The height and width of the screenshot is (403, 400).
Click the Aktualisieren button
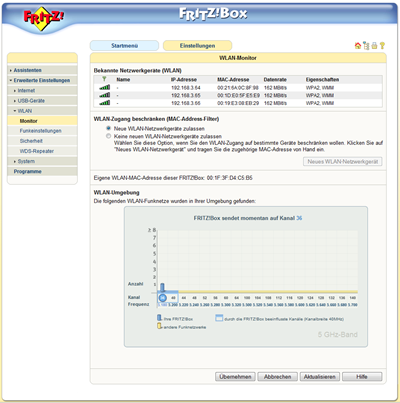[x=320, y=377]
